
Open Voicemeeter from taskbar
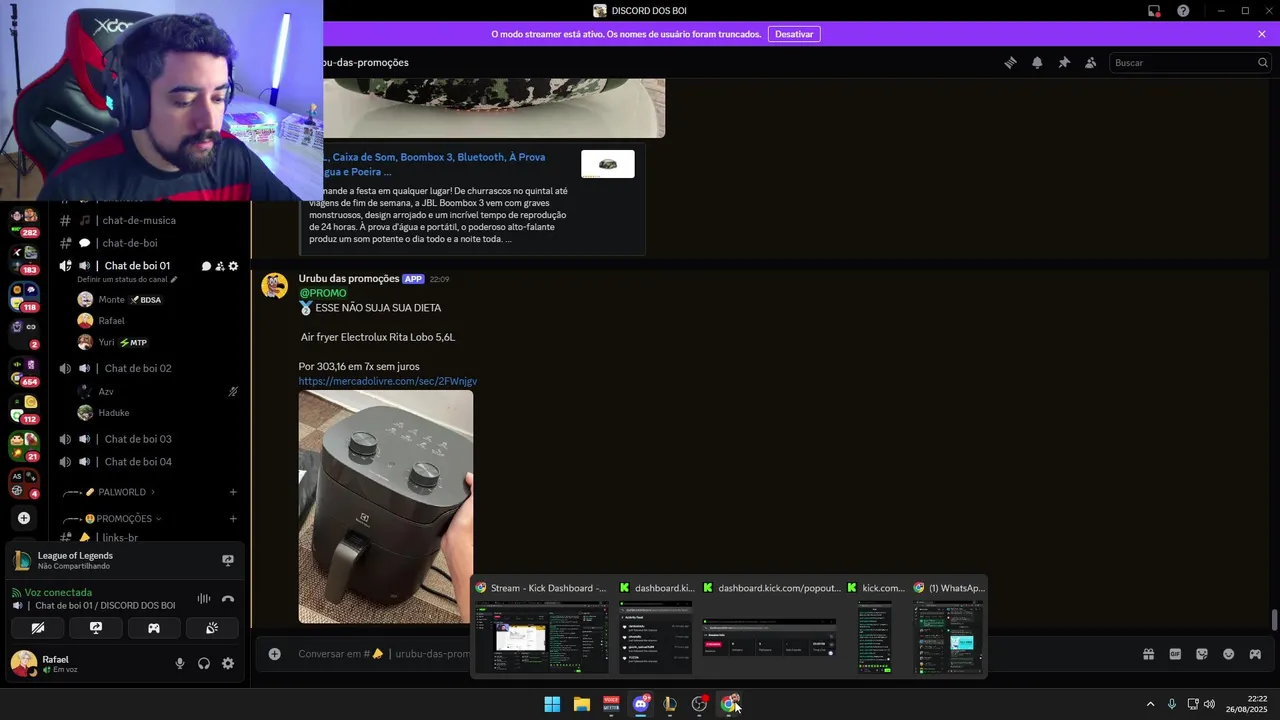click(611, 704)
